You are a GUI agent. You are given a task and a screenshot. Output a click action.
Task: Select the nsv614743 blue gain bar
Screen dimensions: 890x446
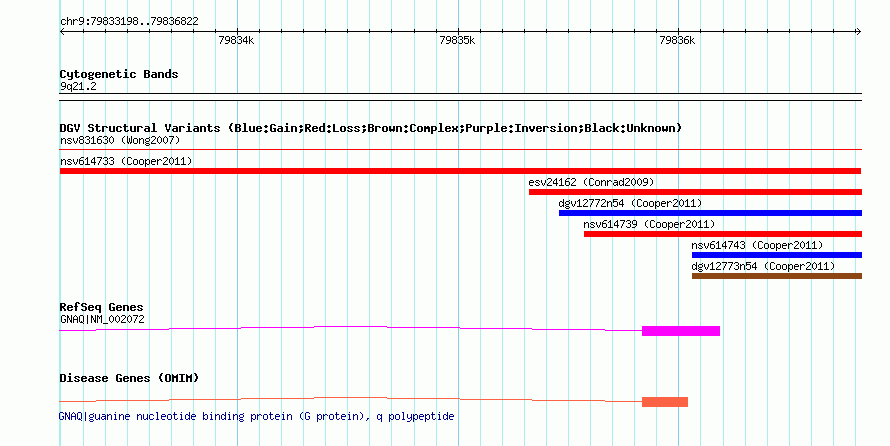point(776,255)
